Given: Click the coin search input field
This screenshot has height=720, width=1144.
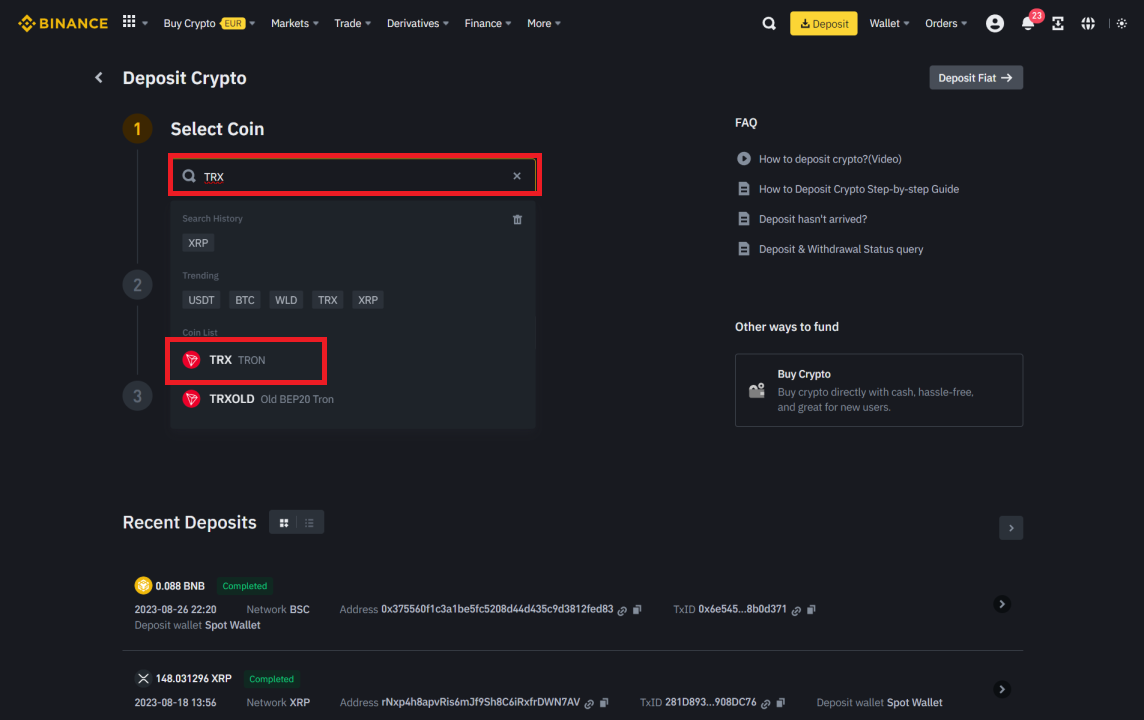Looking at the screenshot, I should 355,176.
